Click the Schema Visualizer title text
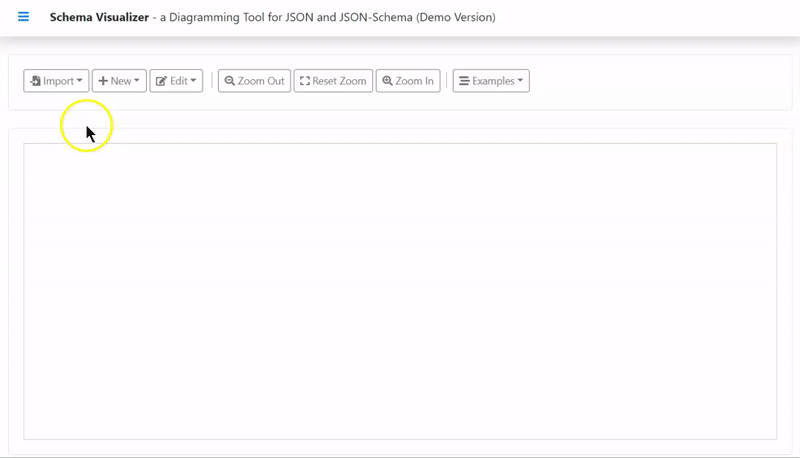Screen dimensions: 800x458 pyautogui.click(x=99, y=17)
